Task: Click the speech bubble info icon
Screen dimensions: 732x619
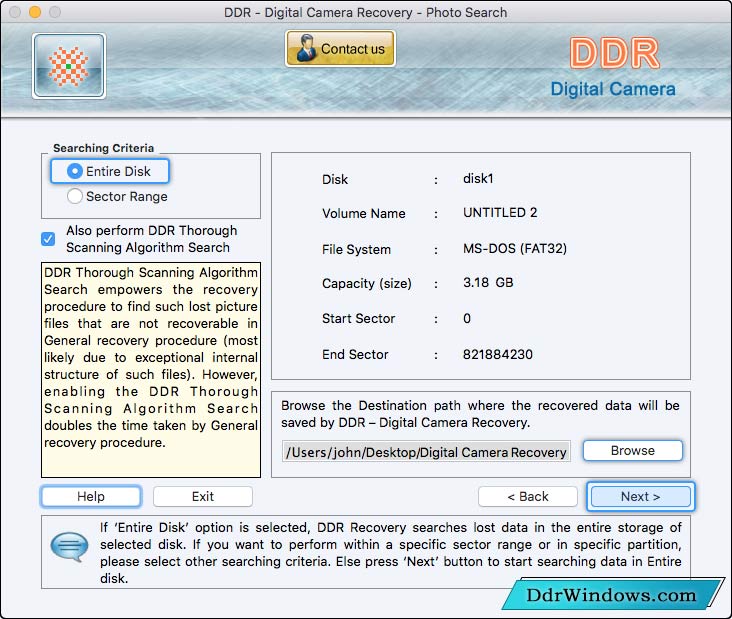Action: tap(69, 546)
